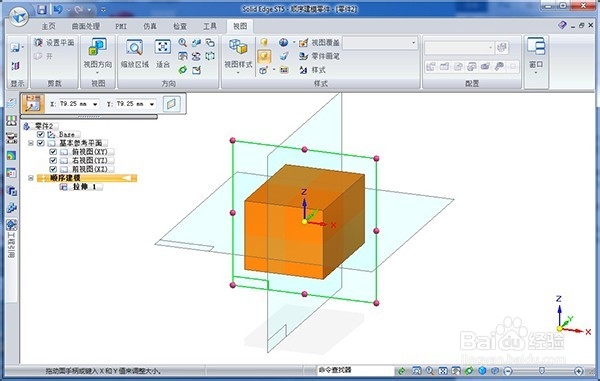This screenshot has width=600, height=381.
Task: Click the Fit (适合) view tool
Action: tap(163, 54)
